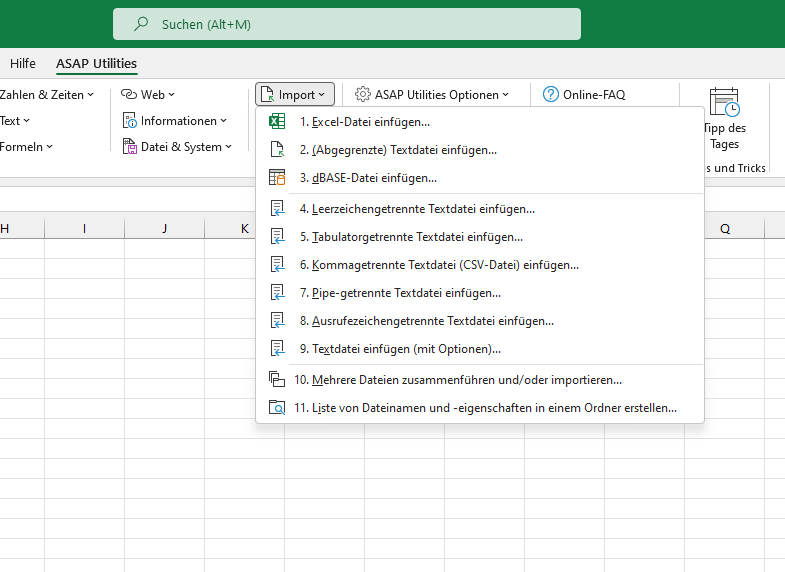The width and height of the screenshot is (785, 572).
Task: Open the Web dropdown menu
Action: click(x=148, y=94)
